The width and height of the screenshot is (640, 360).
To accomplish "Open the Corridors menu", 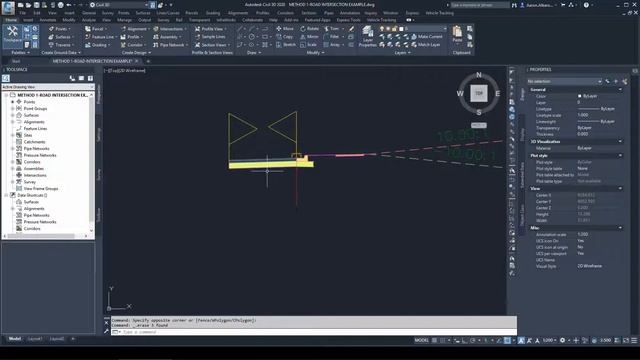I will click(285, 13).
